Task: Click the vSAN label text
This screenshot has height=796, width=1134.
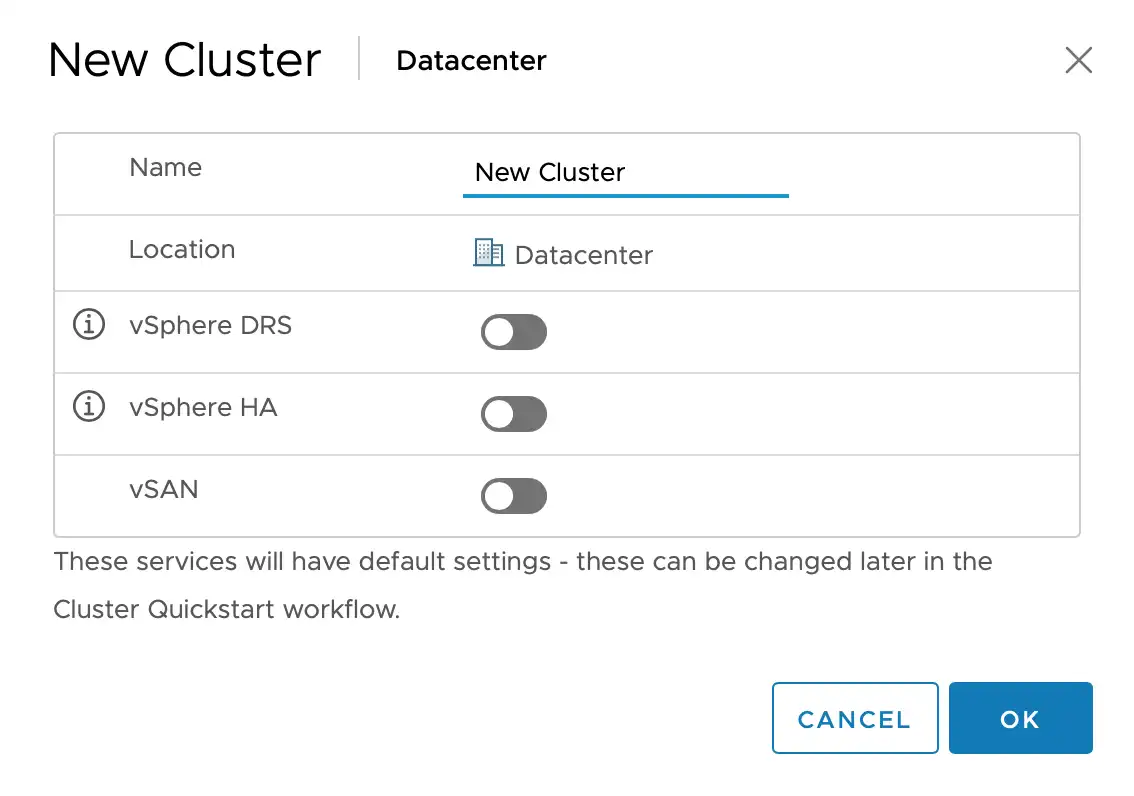Action: [163, 489]
